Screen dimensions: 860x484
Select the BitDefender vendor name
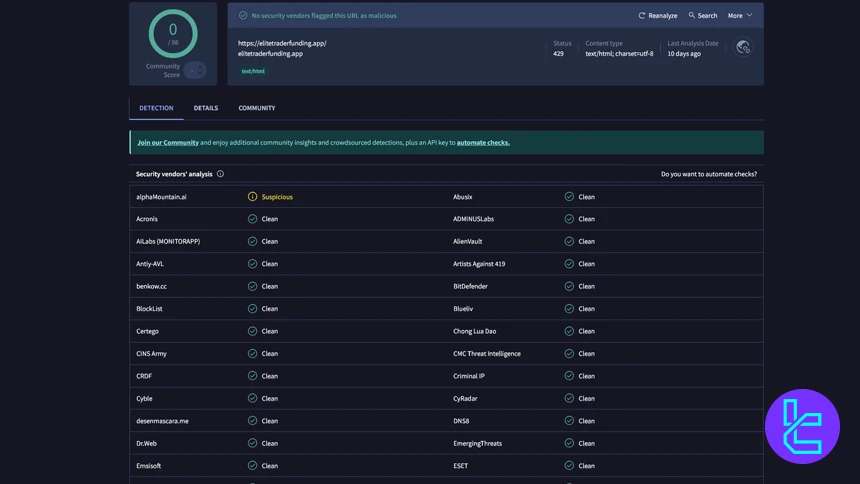[470, 286]
